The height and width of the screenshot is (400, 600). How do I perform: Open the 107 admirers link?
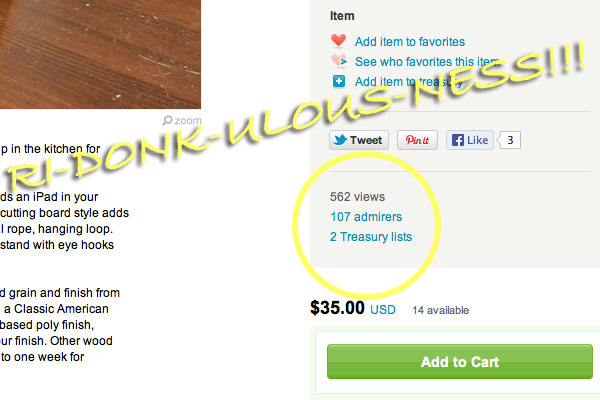366,217
